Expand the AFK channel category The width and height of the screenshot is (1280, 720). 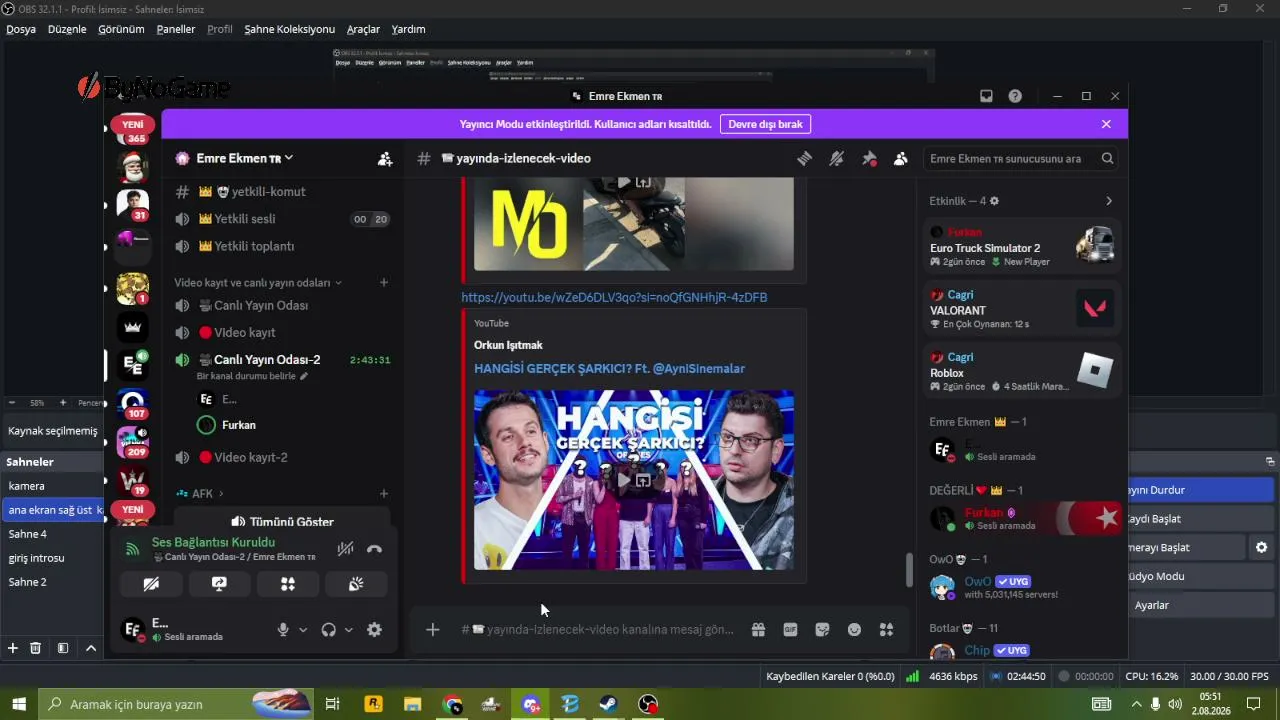coord(200,494)
